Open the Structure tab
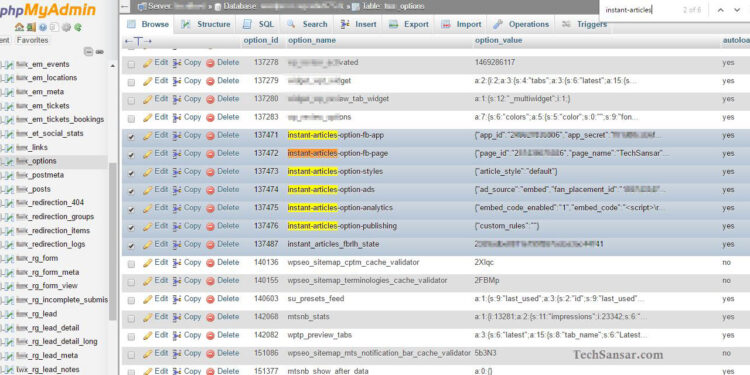750x375 pixels. 206,24
